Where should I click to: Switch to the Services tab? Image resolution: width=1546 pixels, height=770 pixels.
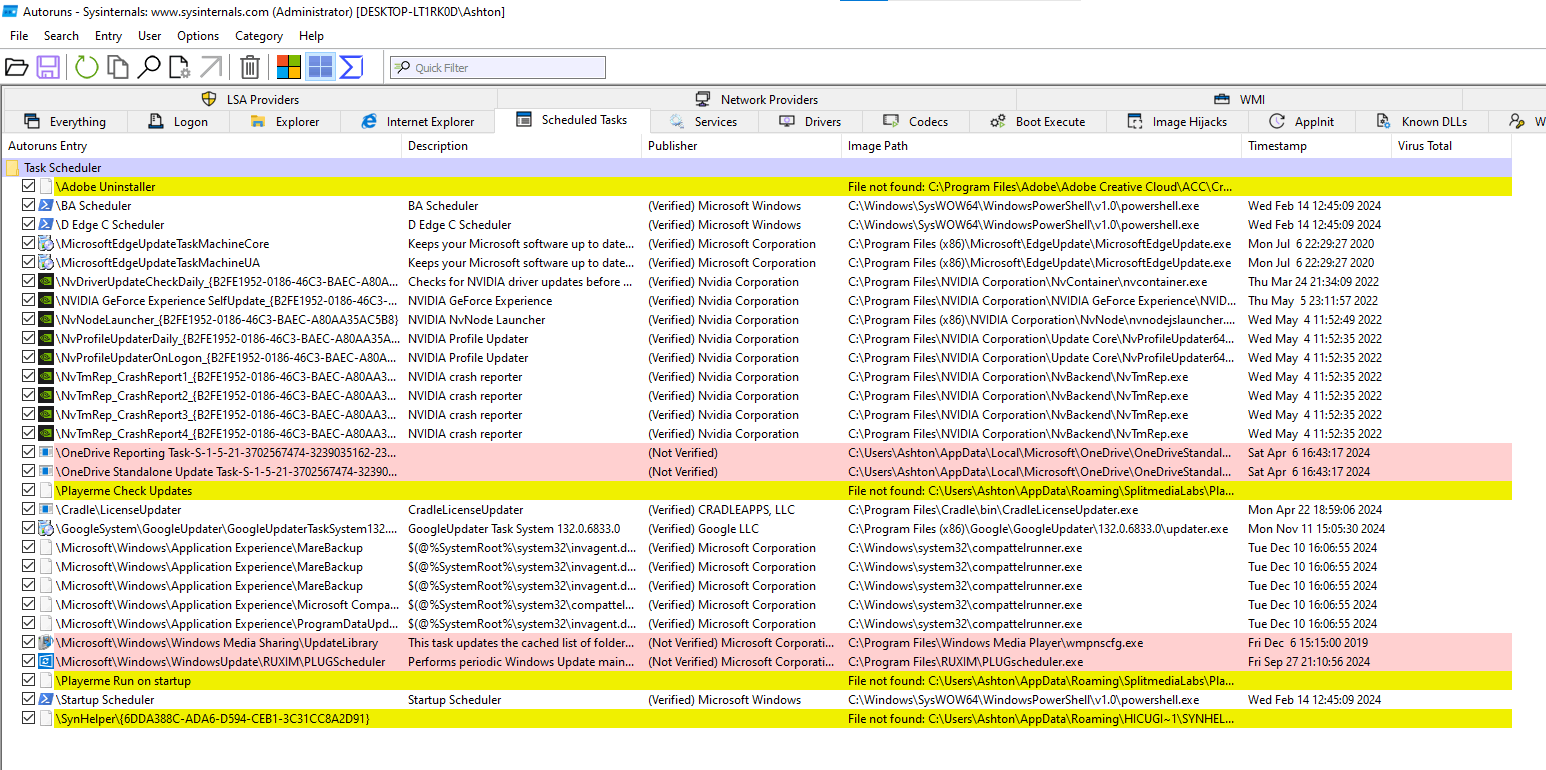pyautogui.click(x=704, y=122)
